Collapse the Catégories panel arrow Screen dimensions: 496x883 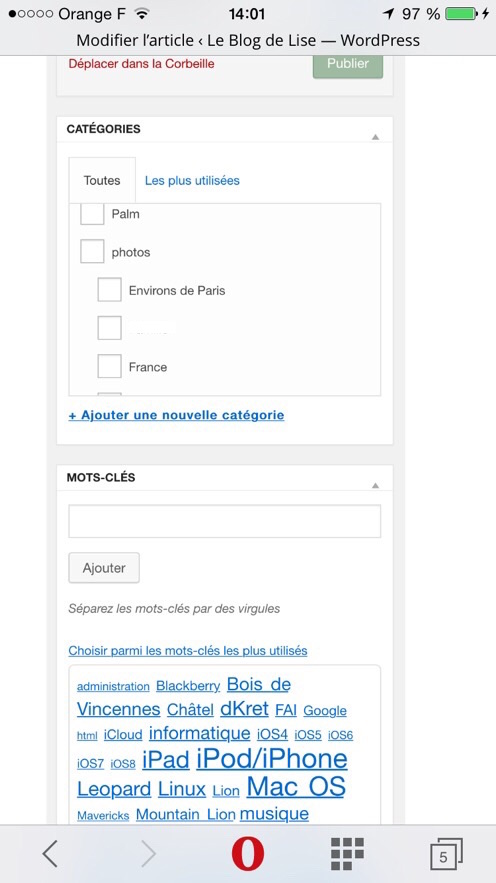coord(376,137)
